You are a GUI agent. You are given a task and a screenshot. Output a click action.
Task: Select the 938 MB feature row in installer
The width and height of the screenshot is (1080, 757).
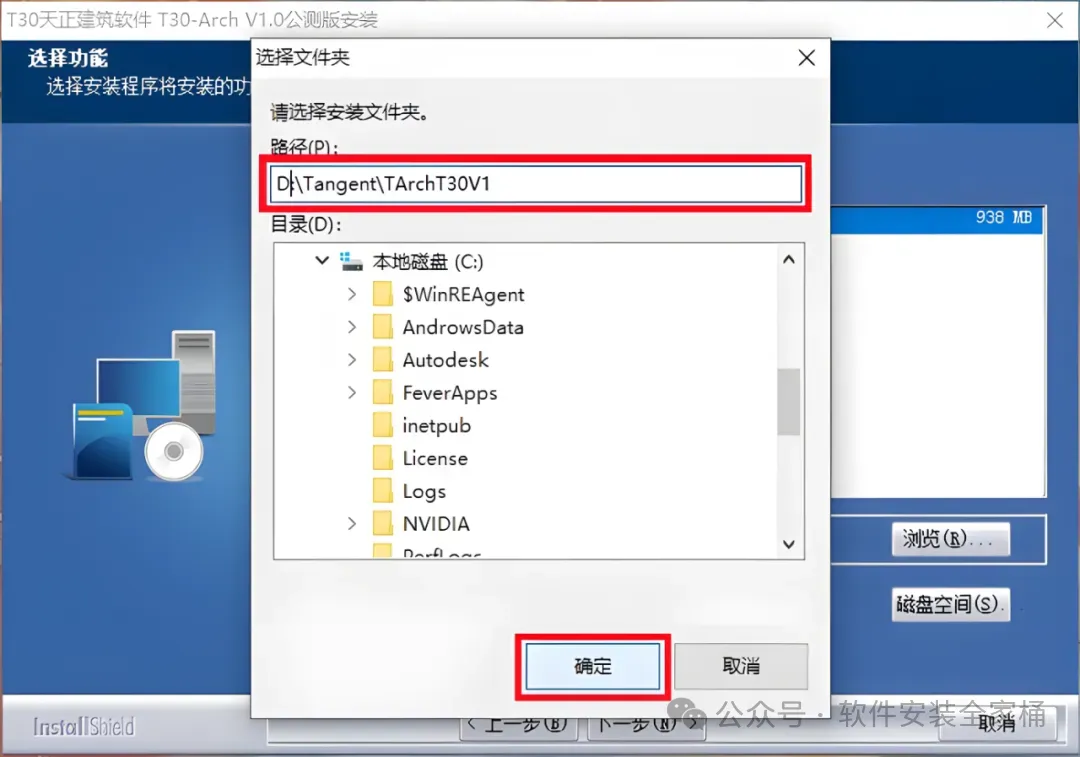tap(937, 220)
